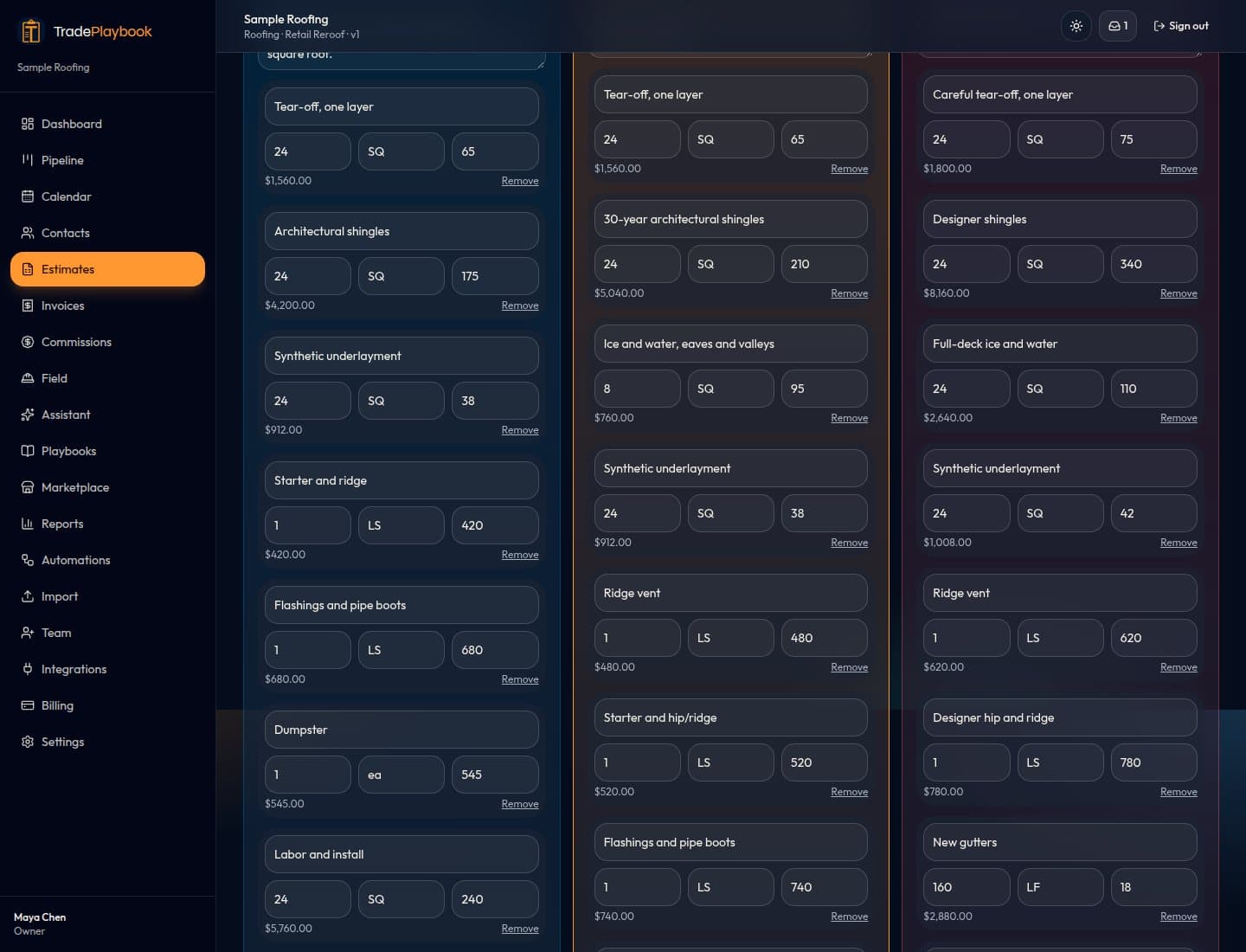Remove the 30-year architectural shingles line
This screenshot has height=952, width=1246.
point(850,293)
